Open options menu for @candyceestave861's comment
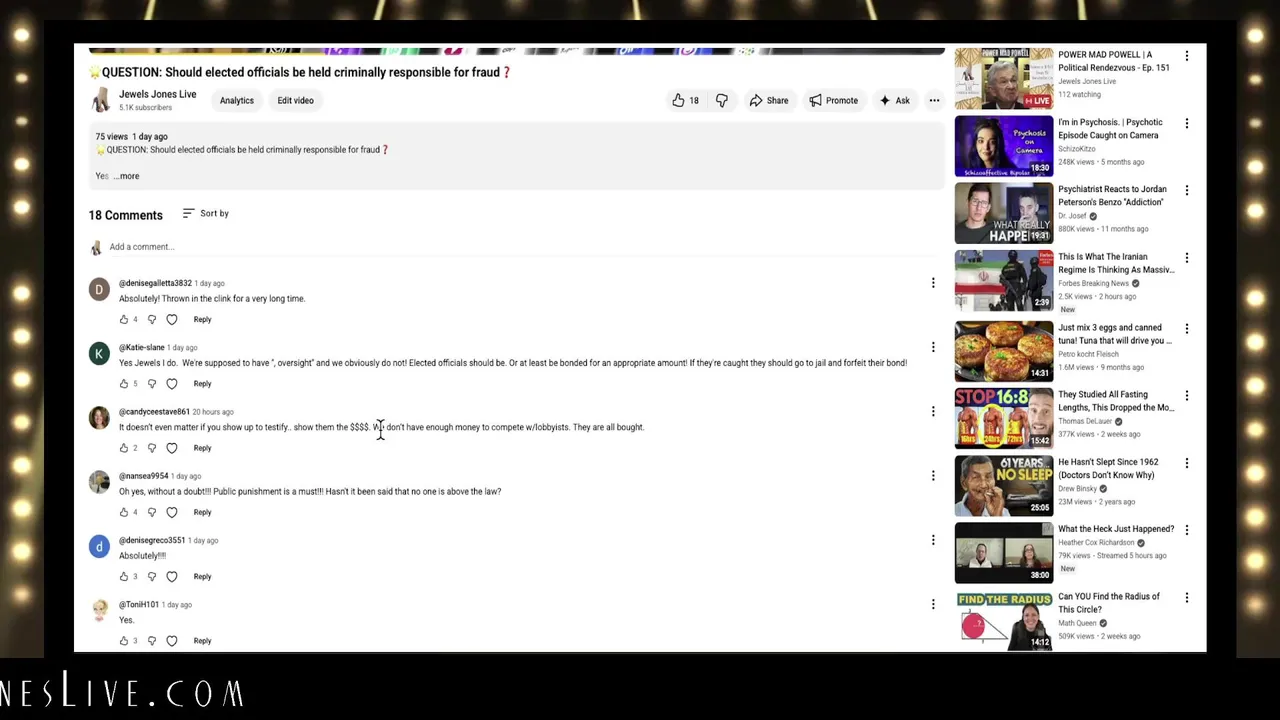 933,411
